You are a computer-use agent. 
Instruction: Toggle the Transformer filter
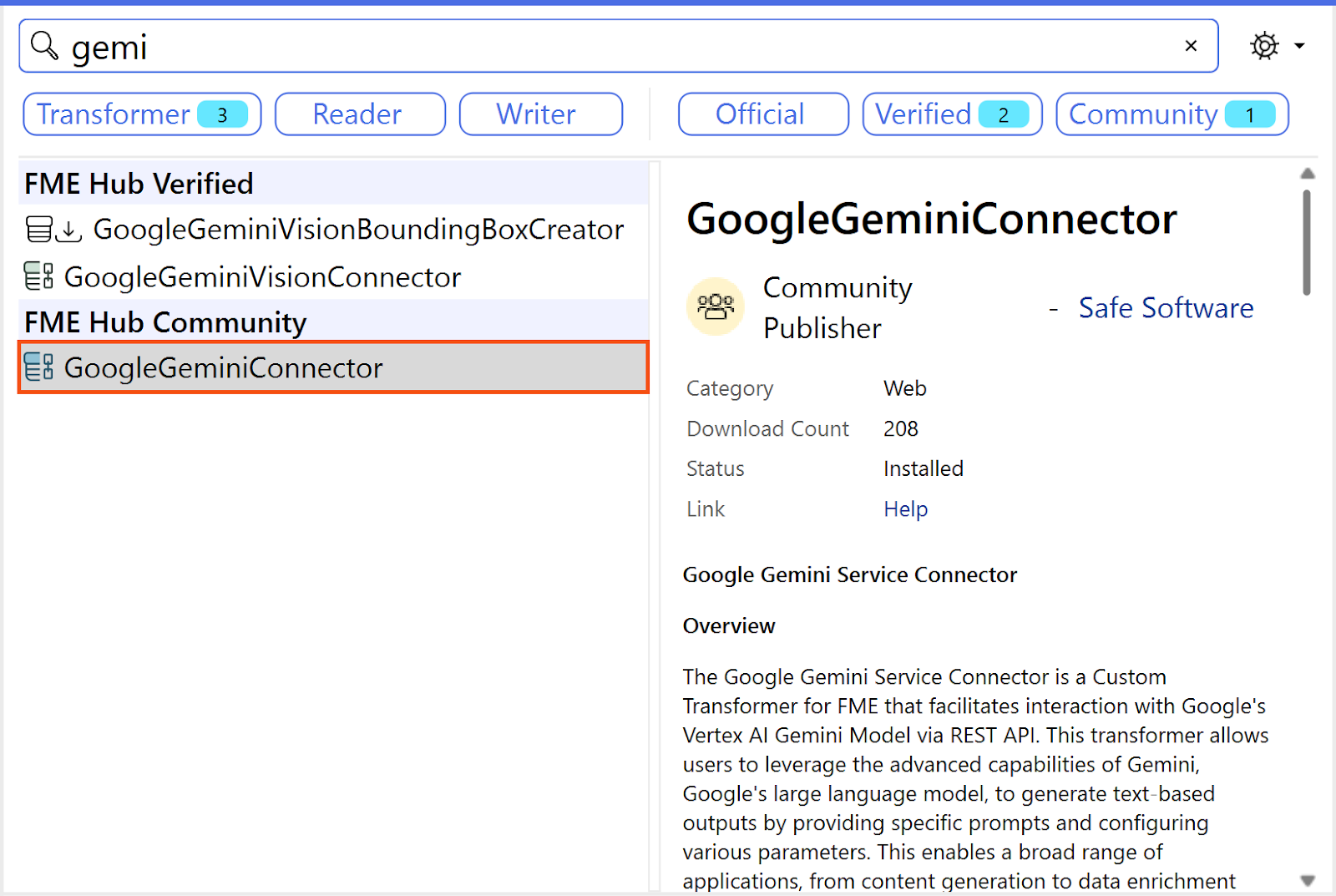tap(142, 114)
